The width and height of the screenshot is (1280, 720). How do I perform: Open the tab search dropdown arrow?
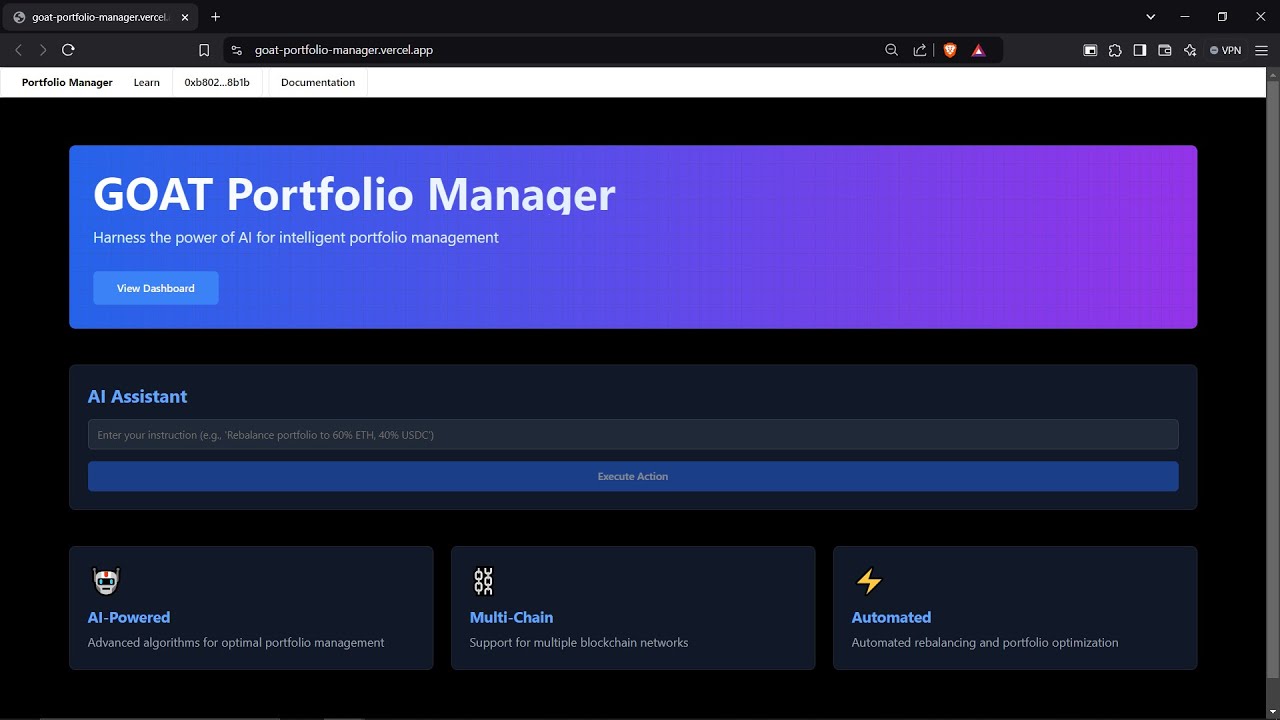1150,17
